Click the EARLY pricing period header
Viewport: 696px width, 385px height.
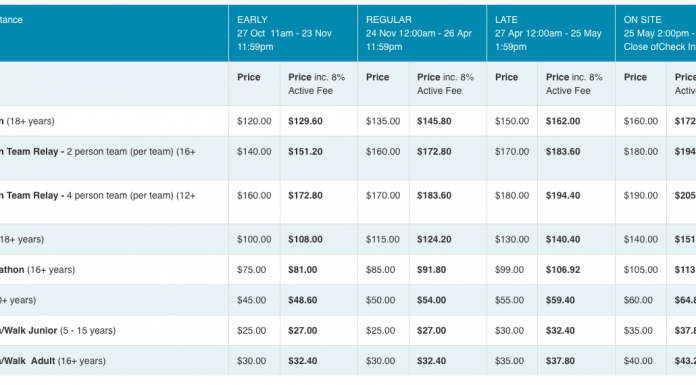(293, 33)
